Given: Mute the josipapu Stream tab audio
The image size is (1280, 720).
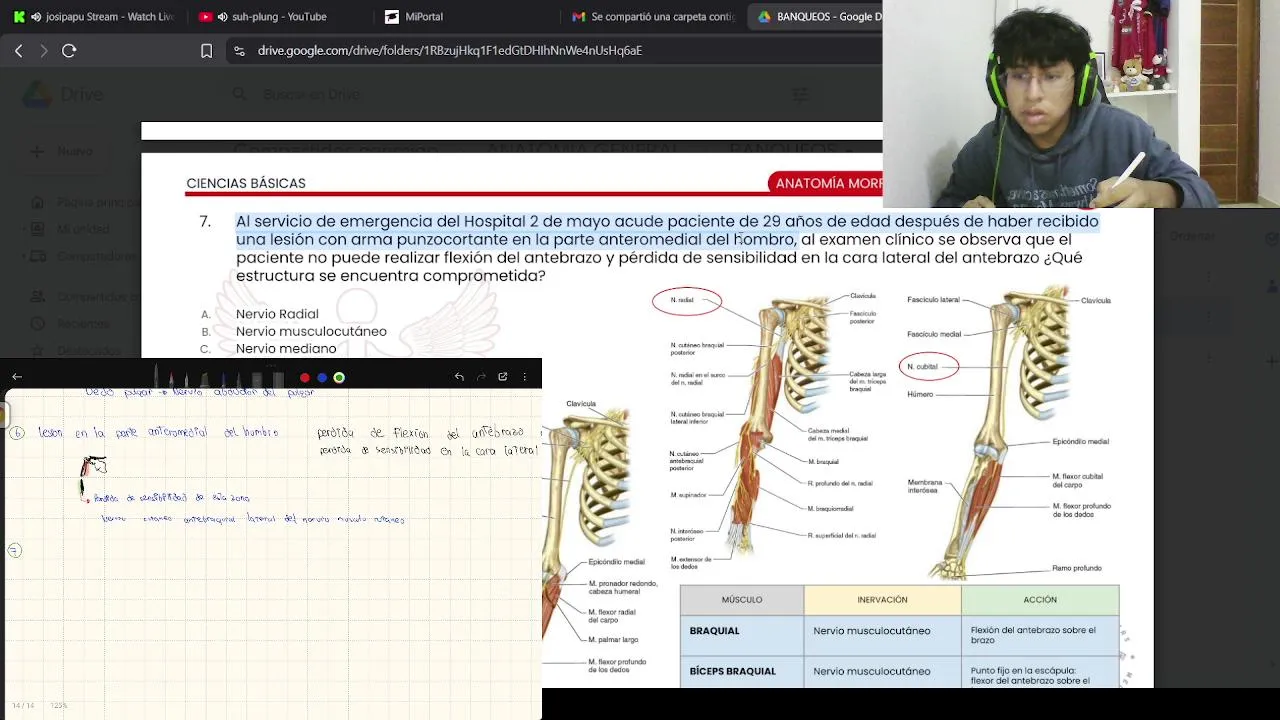Looking at the screenshot, I should 36,17.
